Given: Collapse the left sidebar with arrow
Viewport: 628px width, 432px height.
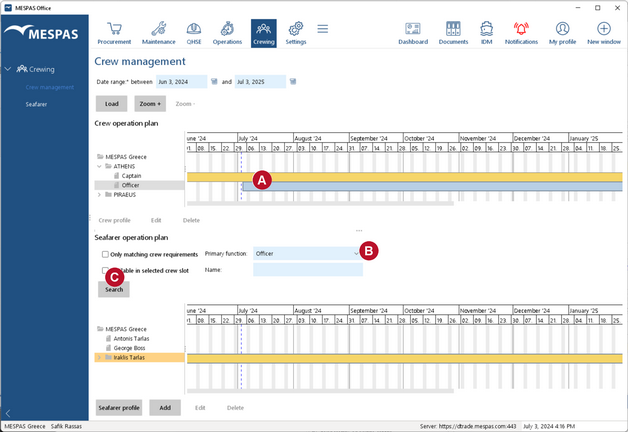Looking at the screenshot, I should 8,413.
